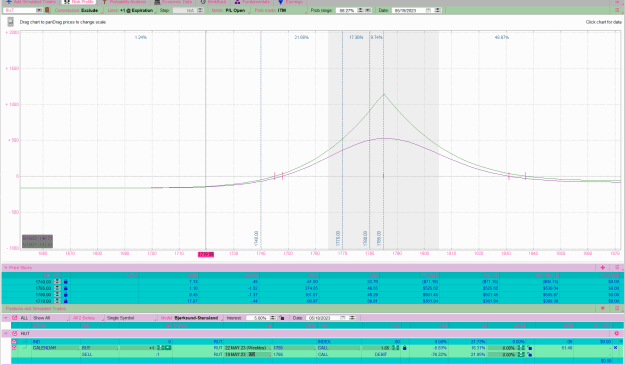Toggle the lock on the 1785.00 slice
Screen dimensions: 625x365
coord(65,288)
